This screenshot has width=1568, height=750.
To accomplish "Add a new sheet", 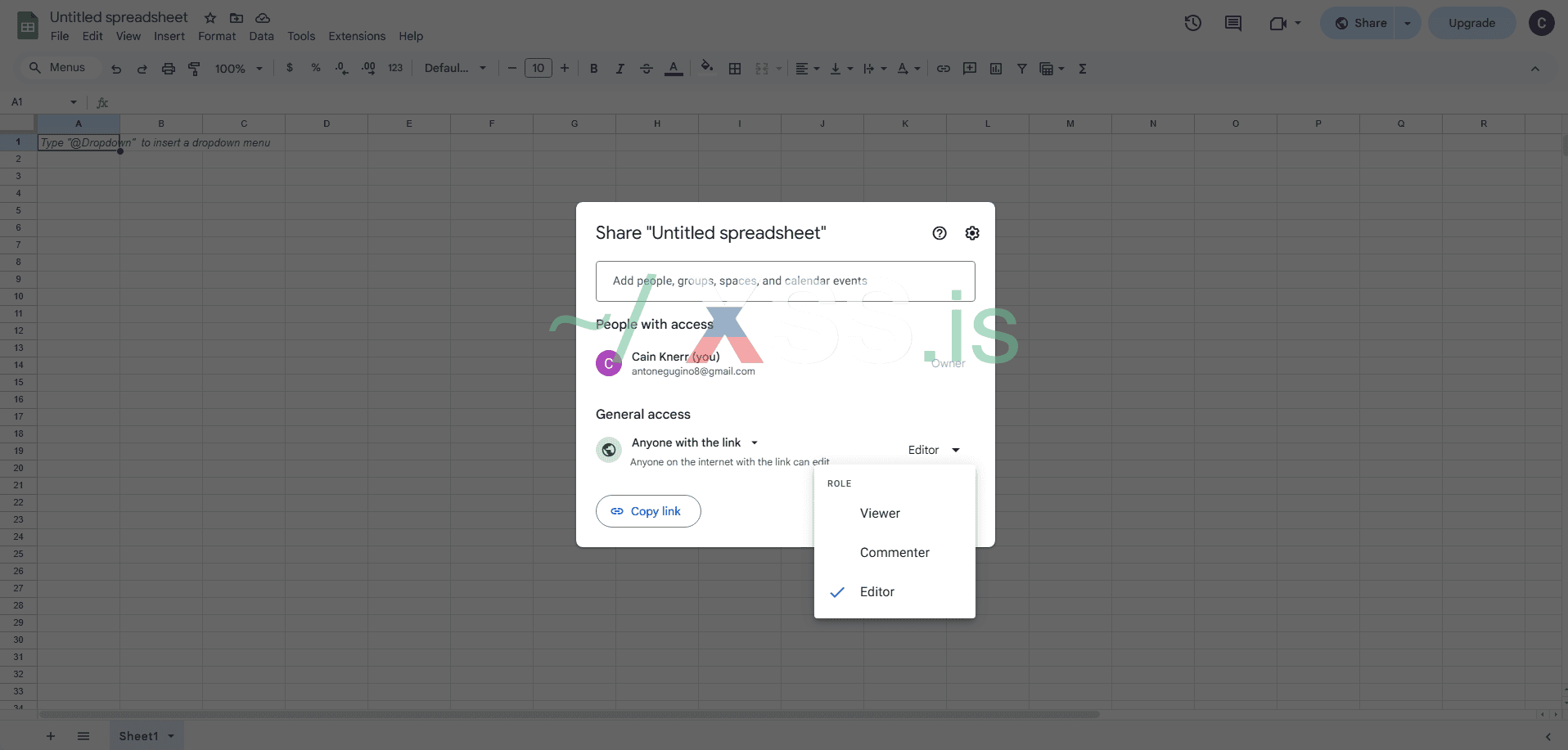I will [51, 736].
